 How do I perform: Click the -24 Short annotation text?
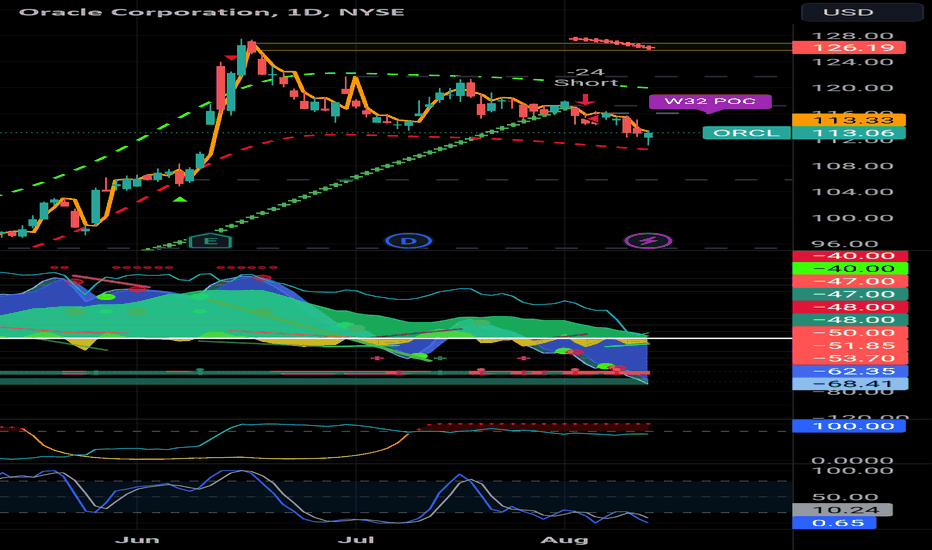586,77
